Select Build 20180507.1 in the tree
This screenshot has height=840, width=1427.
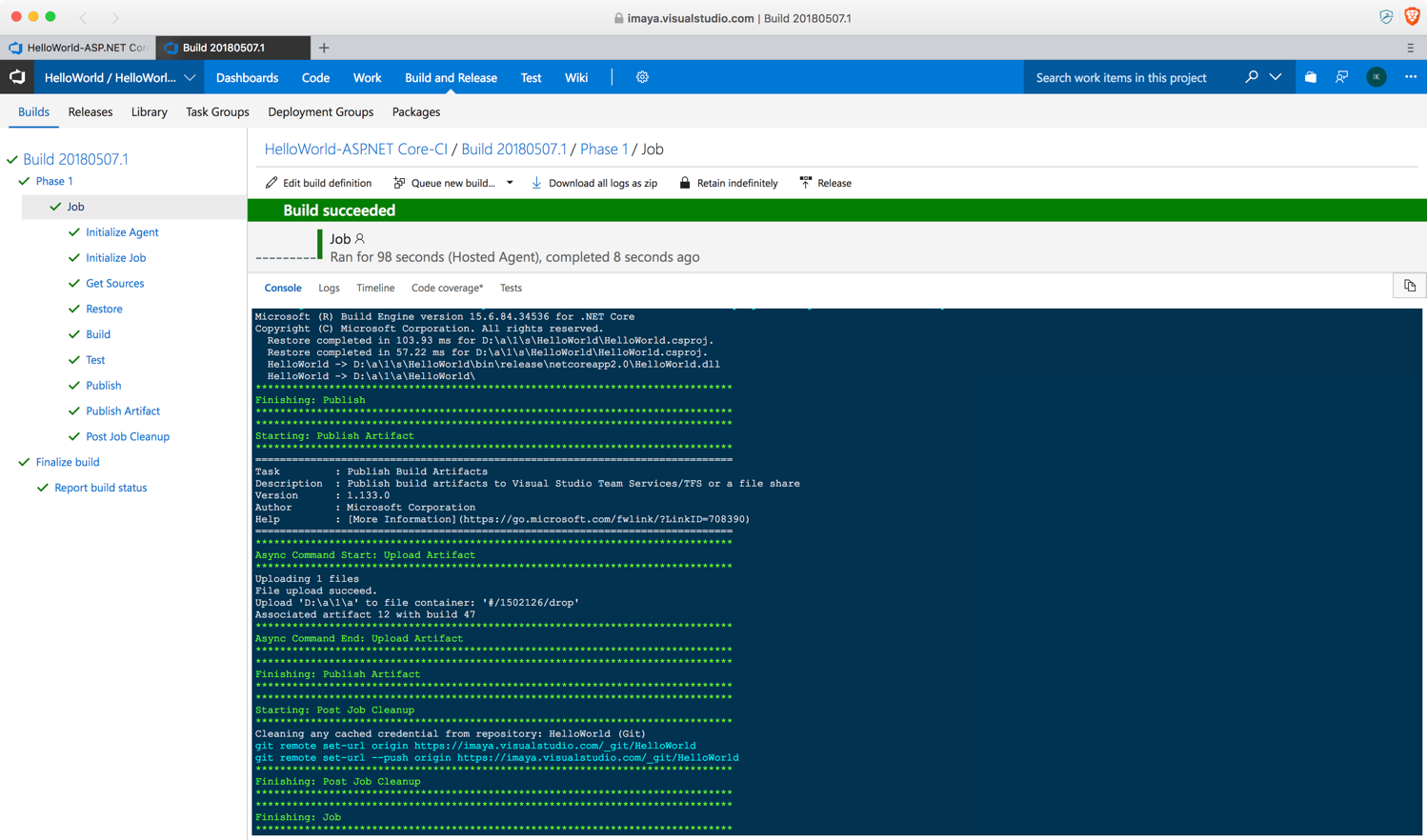pos(75,159)
